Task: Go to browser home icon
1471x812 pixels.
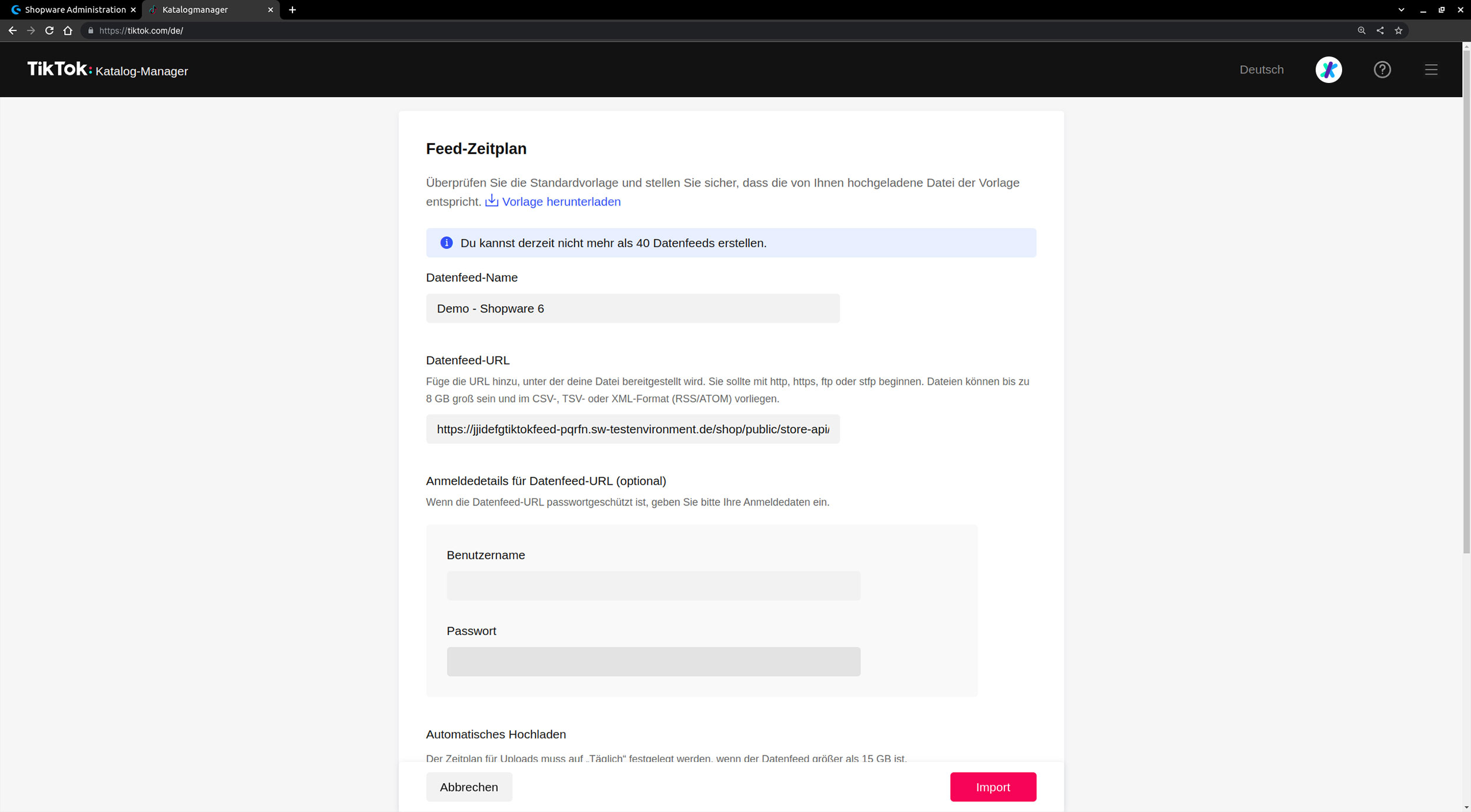Action: pos(68,31)
